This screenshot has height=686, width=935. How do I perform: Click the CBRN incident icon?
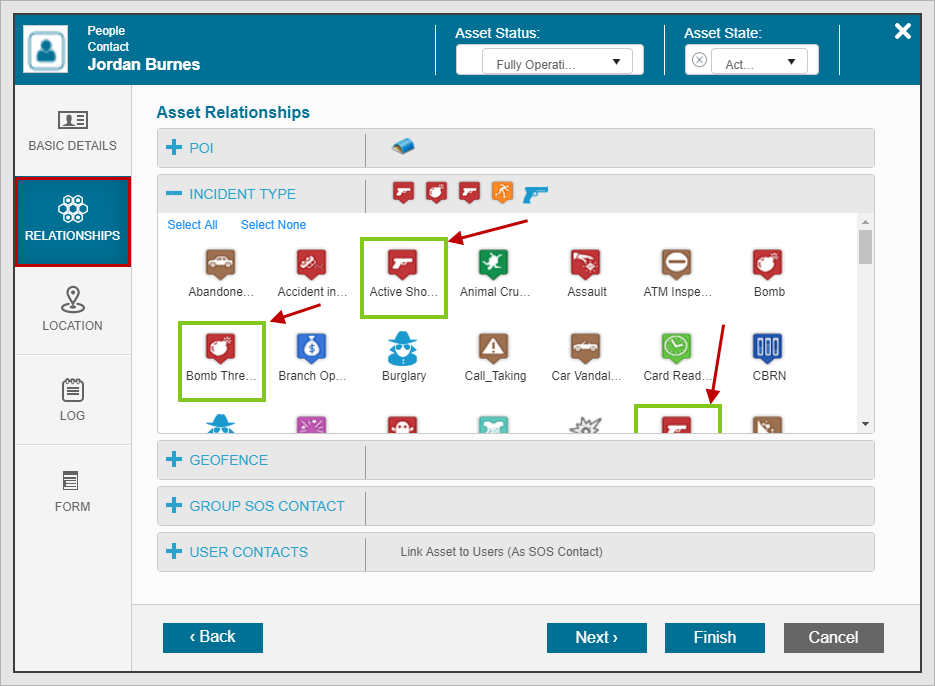click(x=768, y=348)
